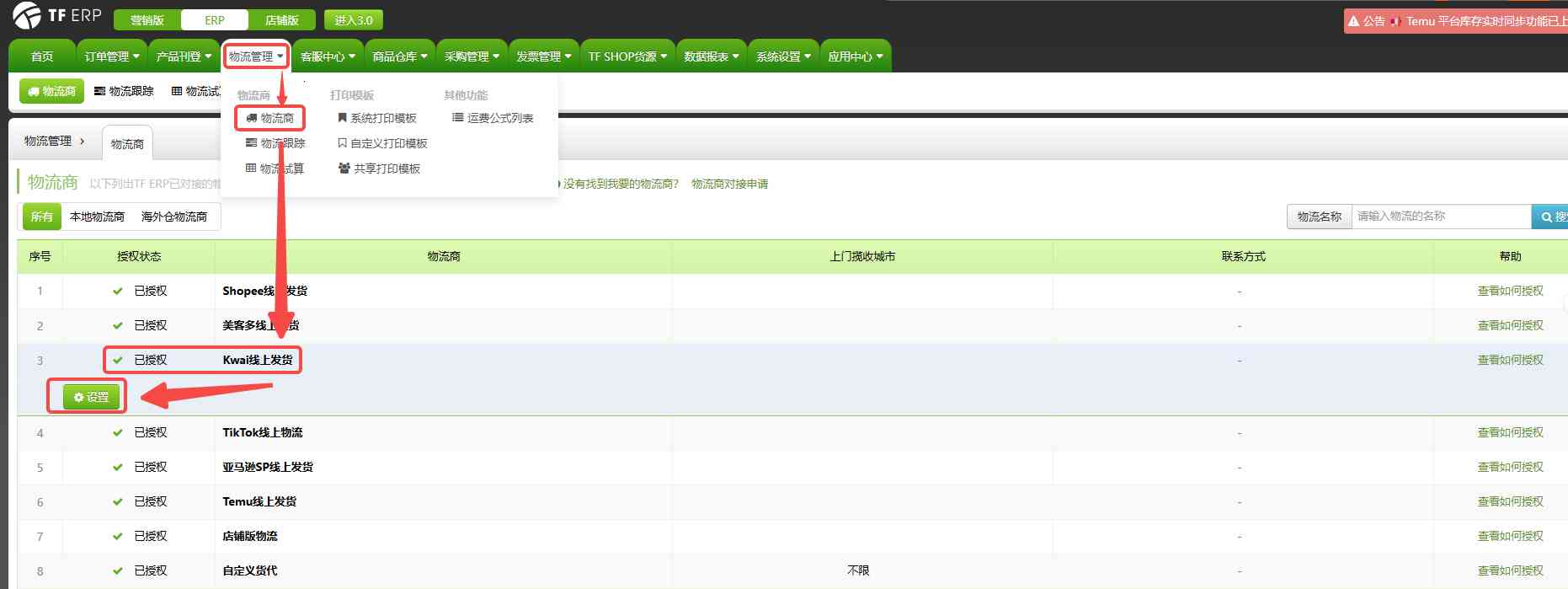Click the 物流跟踪 toolbar icon
The width and height of the screenshot is (1568, 589).
click(100, 91)
